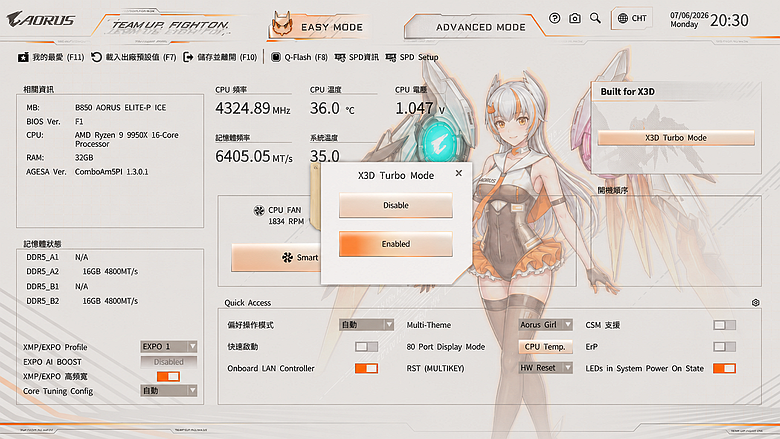Viewport: 780px width, 439px height.
Task: Expand Core Tuning Config dropdown
Action: [169, 391]
